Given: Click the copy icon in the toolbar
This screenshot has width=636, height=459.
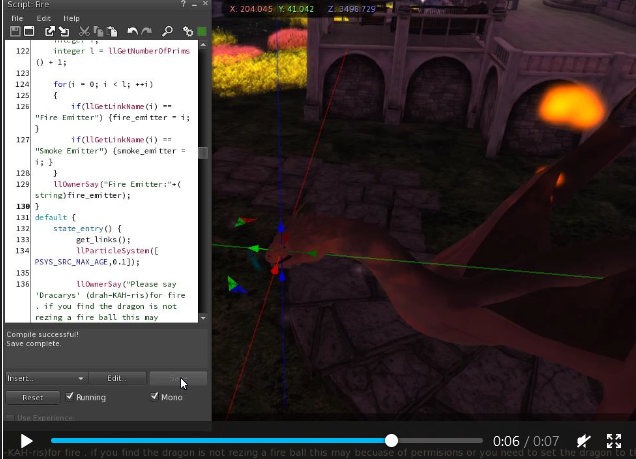Looking at the screenshot, I should click(98, 31).
